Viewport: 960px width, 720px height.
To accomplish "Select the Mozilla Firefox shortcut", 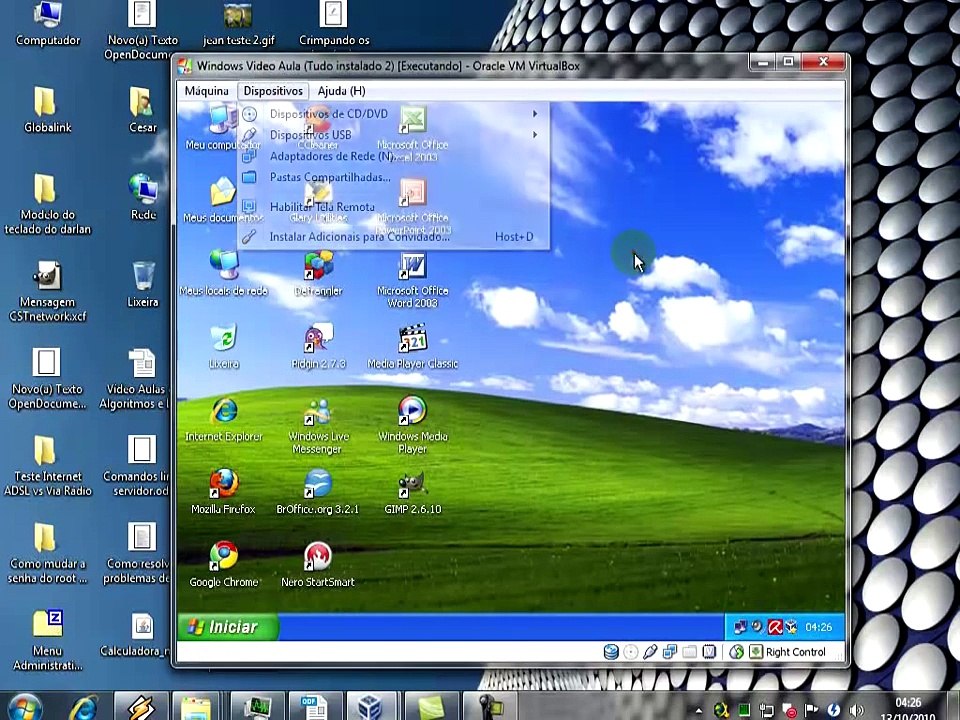I will point(223,492).
